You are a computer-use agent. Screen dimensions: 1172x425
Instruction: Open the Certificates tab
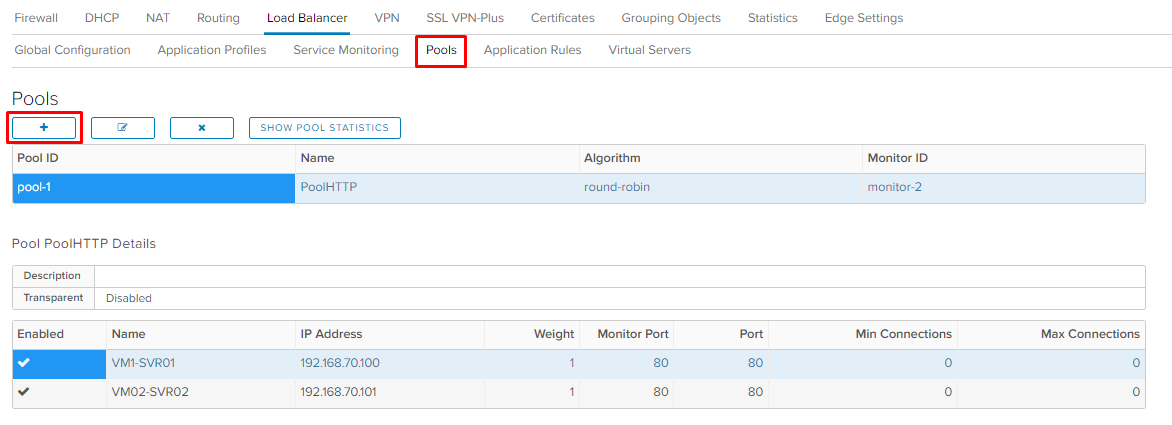coord(563,18)
